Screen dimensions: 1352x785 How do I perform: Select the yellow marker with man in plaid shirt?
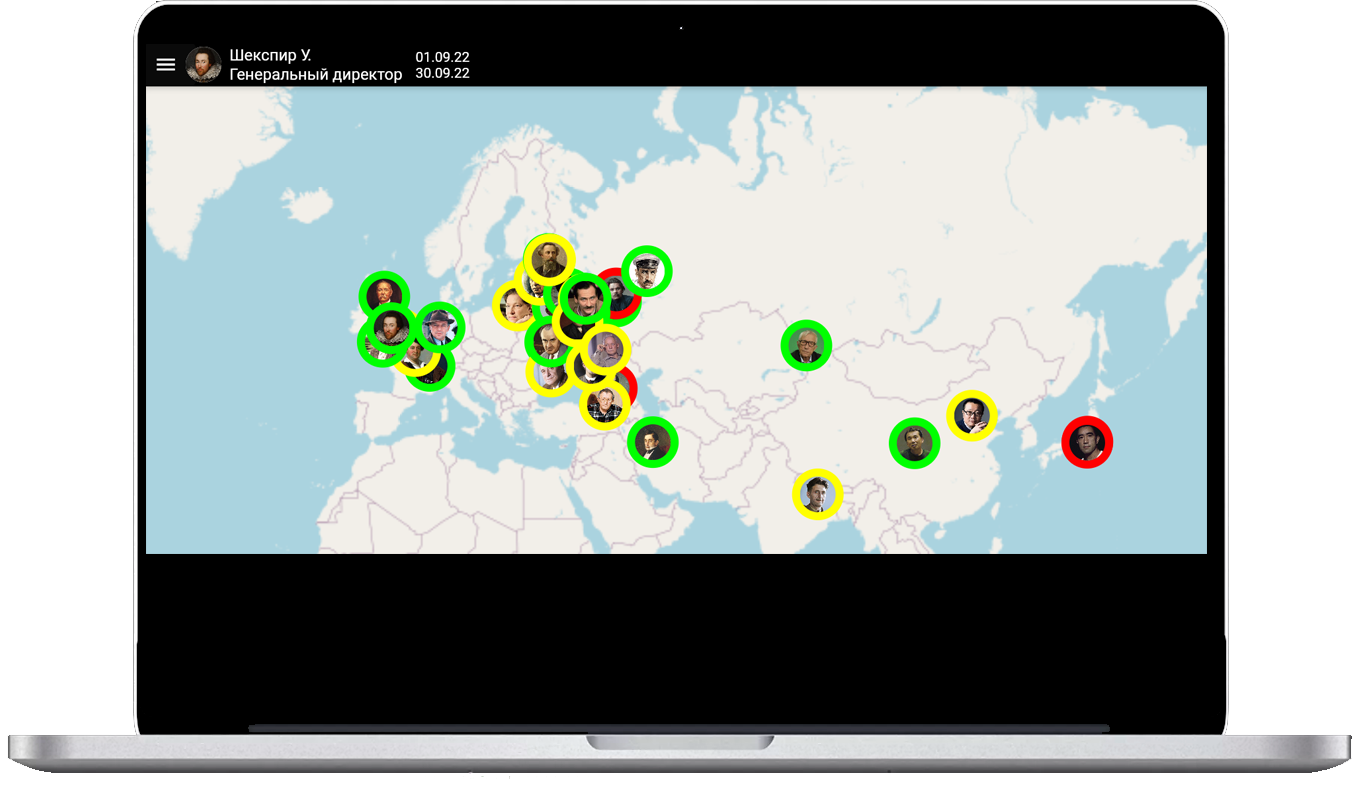tap(605, 404)
